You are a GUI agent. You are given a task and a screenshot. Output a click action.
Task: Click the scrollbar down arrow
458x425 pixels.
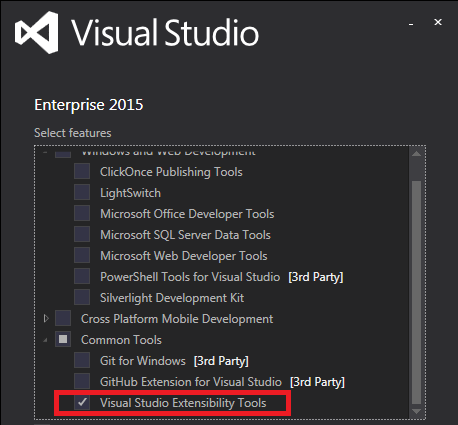[x=416, y=411]
